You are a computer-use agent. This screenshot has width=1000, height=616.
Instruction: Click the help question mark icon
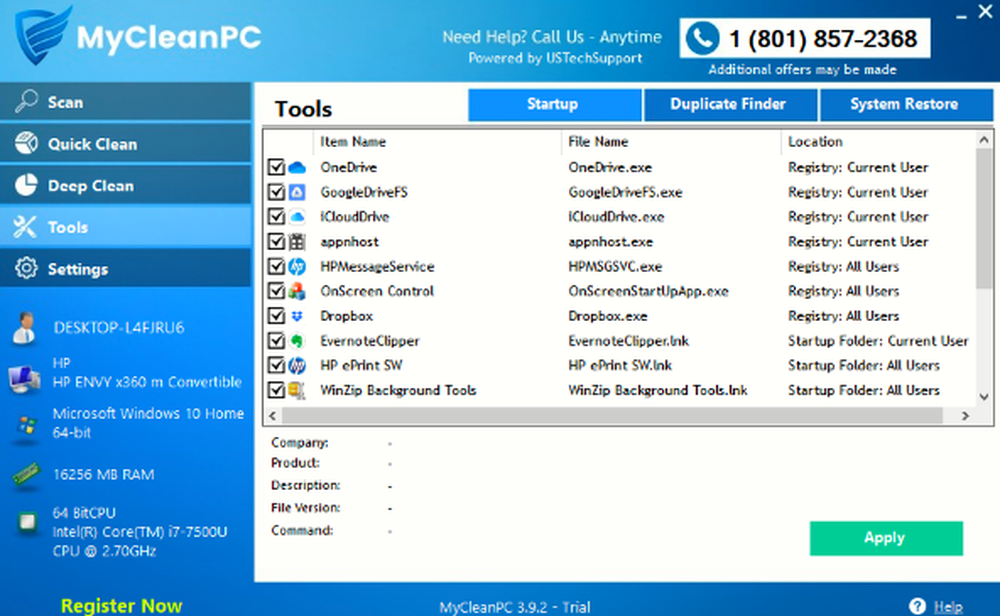click(x=917, y=606)
